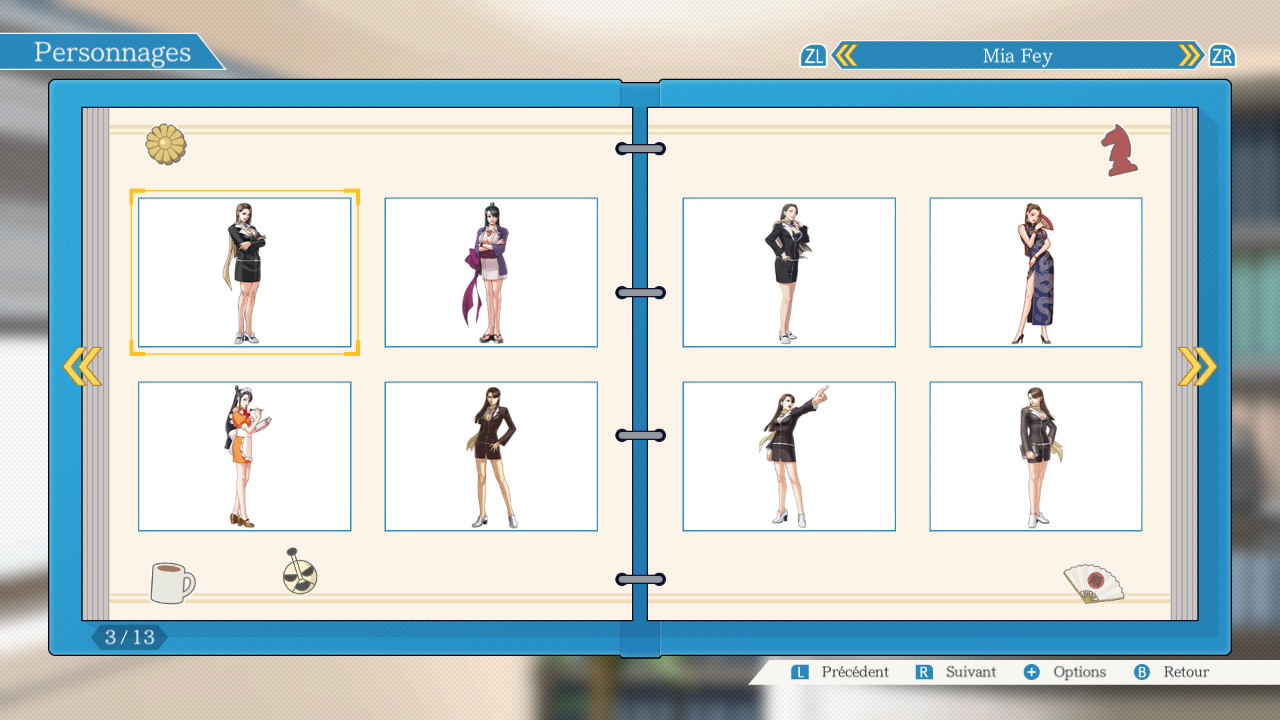Screen dimensions: 1280x720
Task: Open the purple kimono character artwork
Action: click(x=491, y=272)
